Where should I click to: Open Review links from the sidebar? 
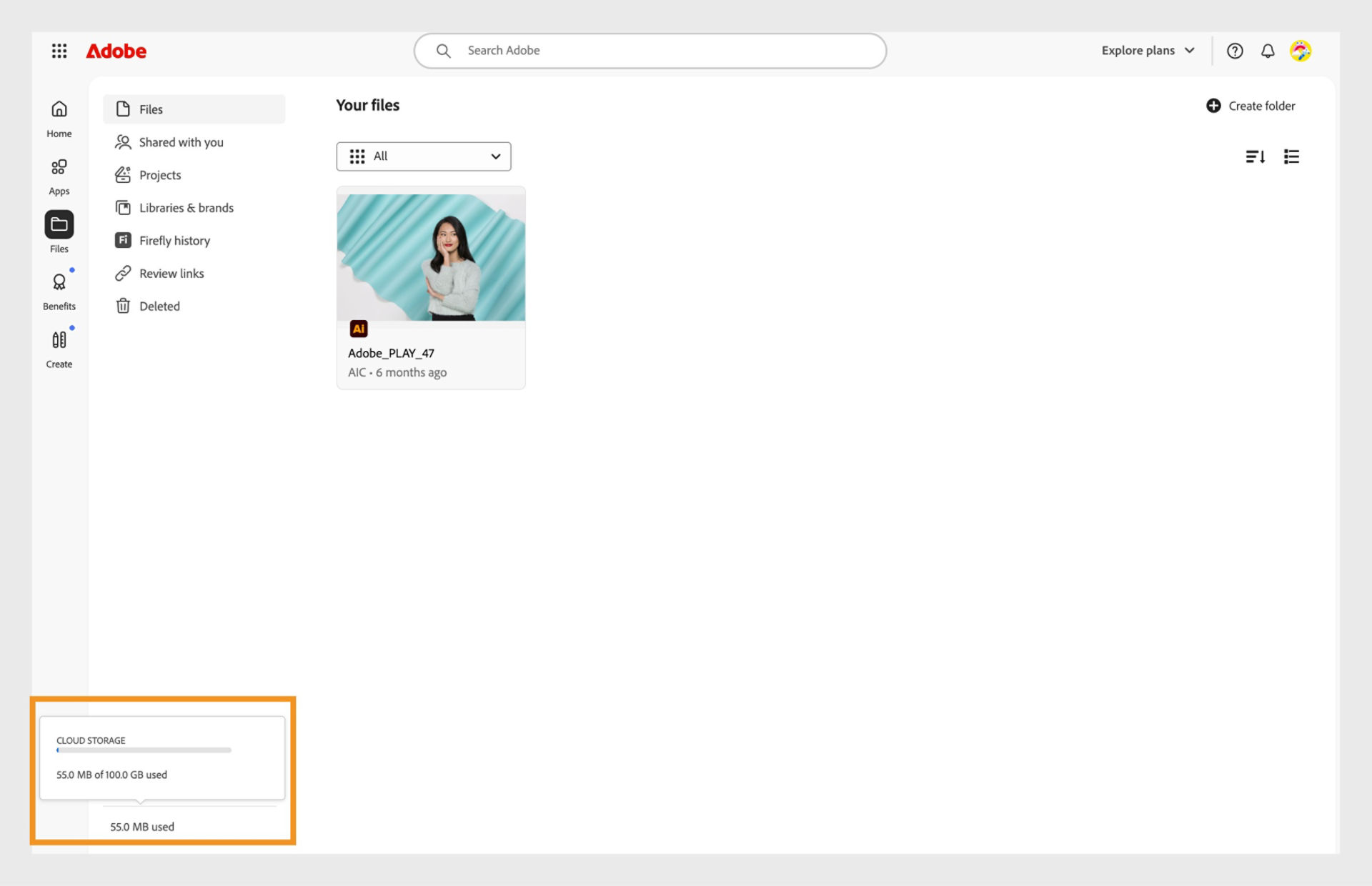171,273
